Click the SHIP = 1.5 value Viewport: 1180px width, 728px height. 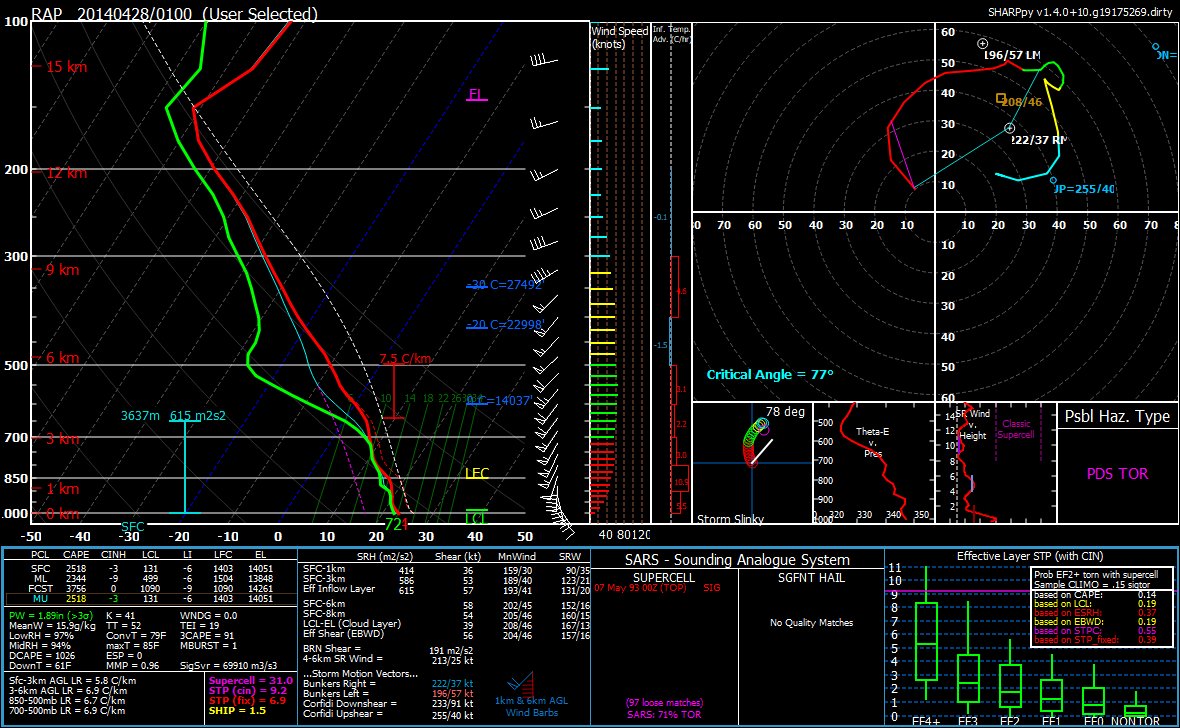point(237,711)
